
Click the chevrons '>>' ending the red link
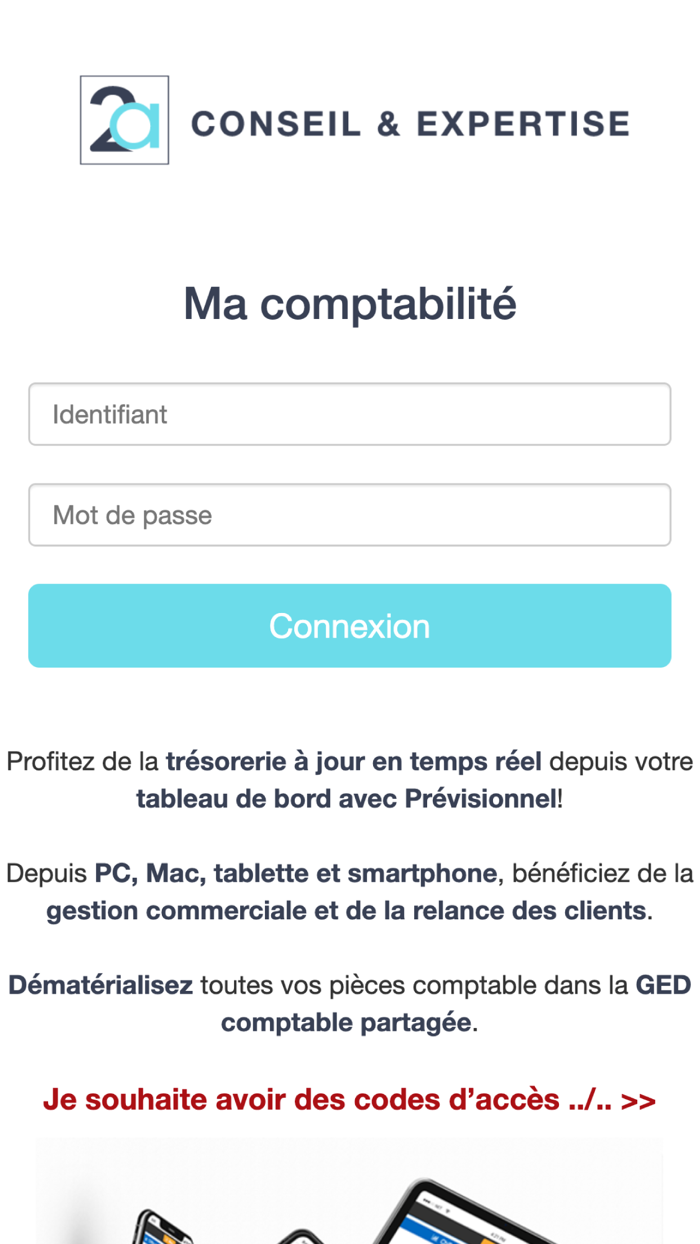pos(638,1099)
